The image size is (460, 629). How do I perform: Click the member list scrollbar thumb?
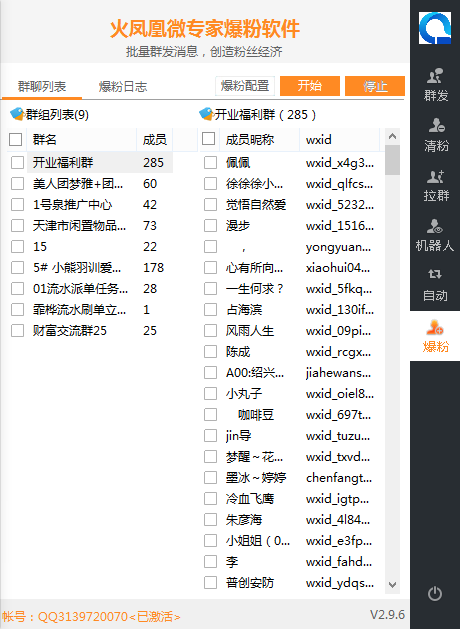coord(392,160)
